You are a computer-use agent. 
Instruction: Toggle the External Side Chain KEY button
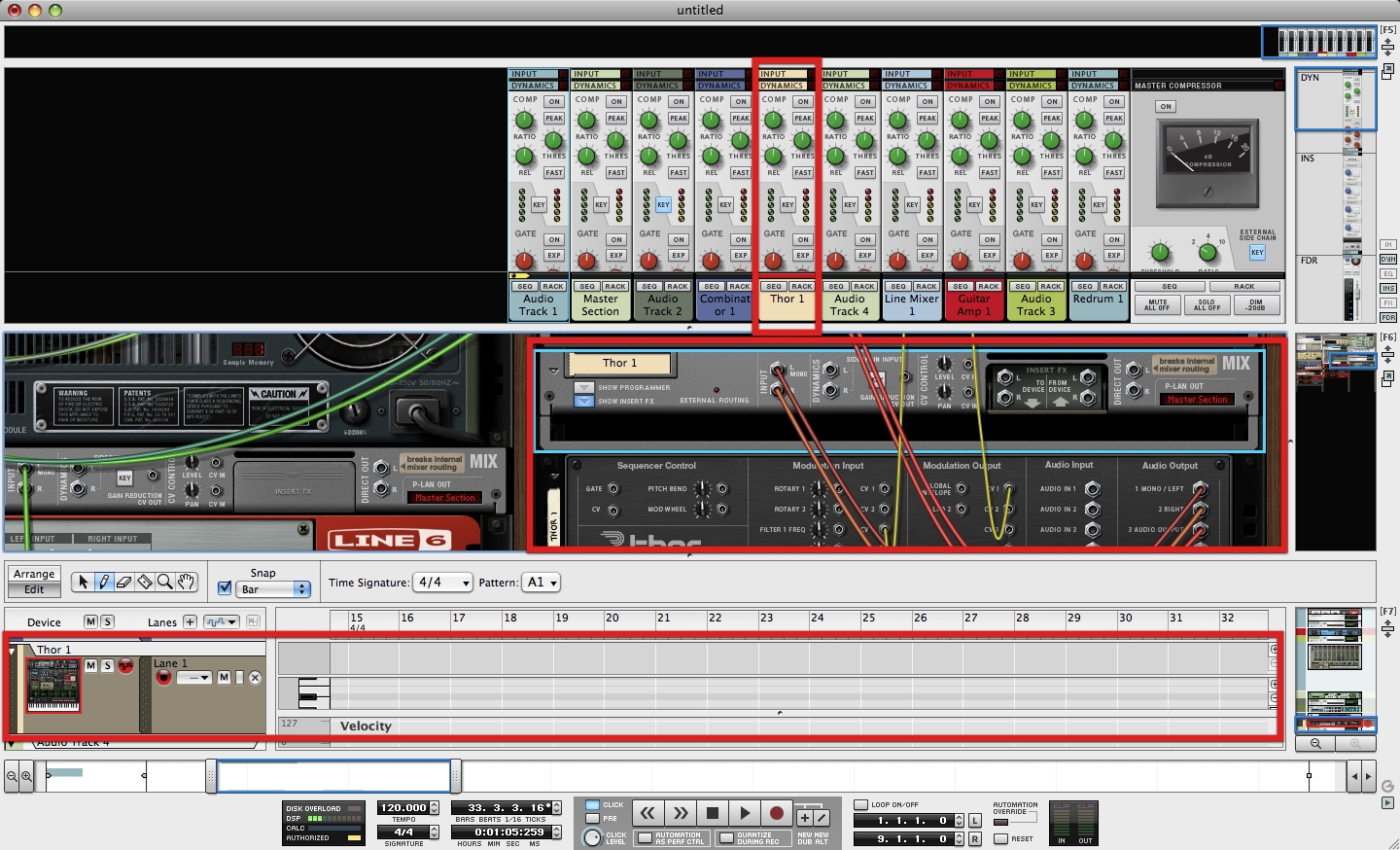[1257, 252]
